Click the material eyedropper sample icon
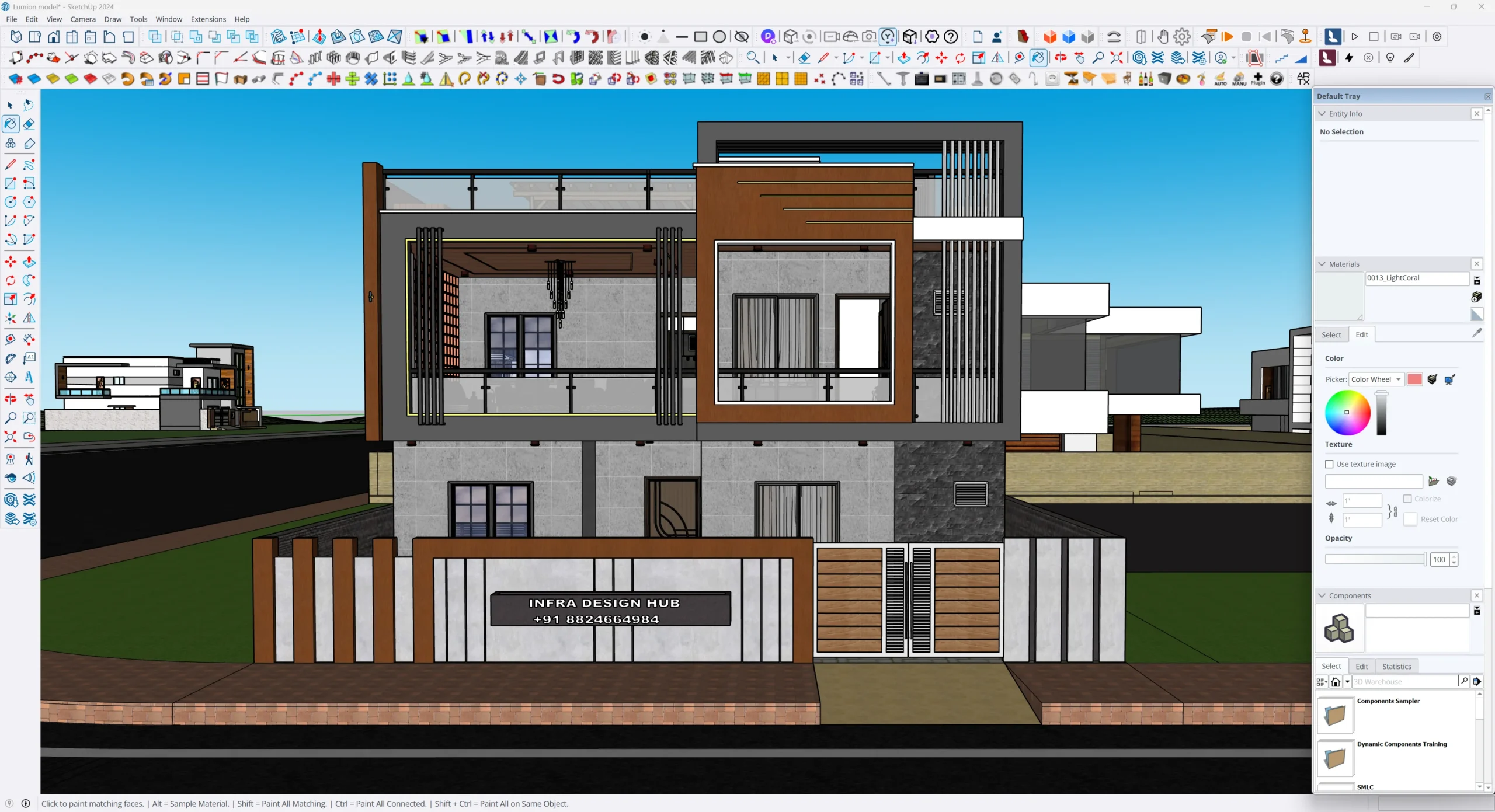This screenshot has width=1495, height=812. pos(1476,333)
